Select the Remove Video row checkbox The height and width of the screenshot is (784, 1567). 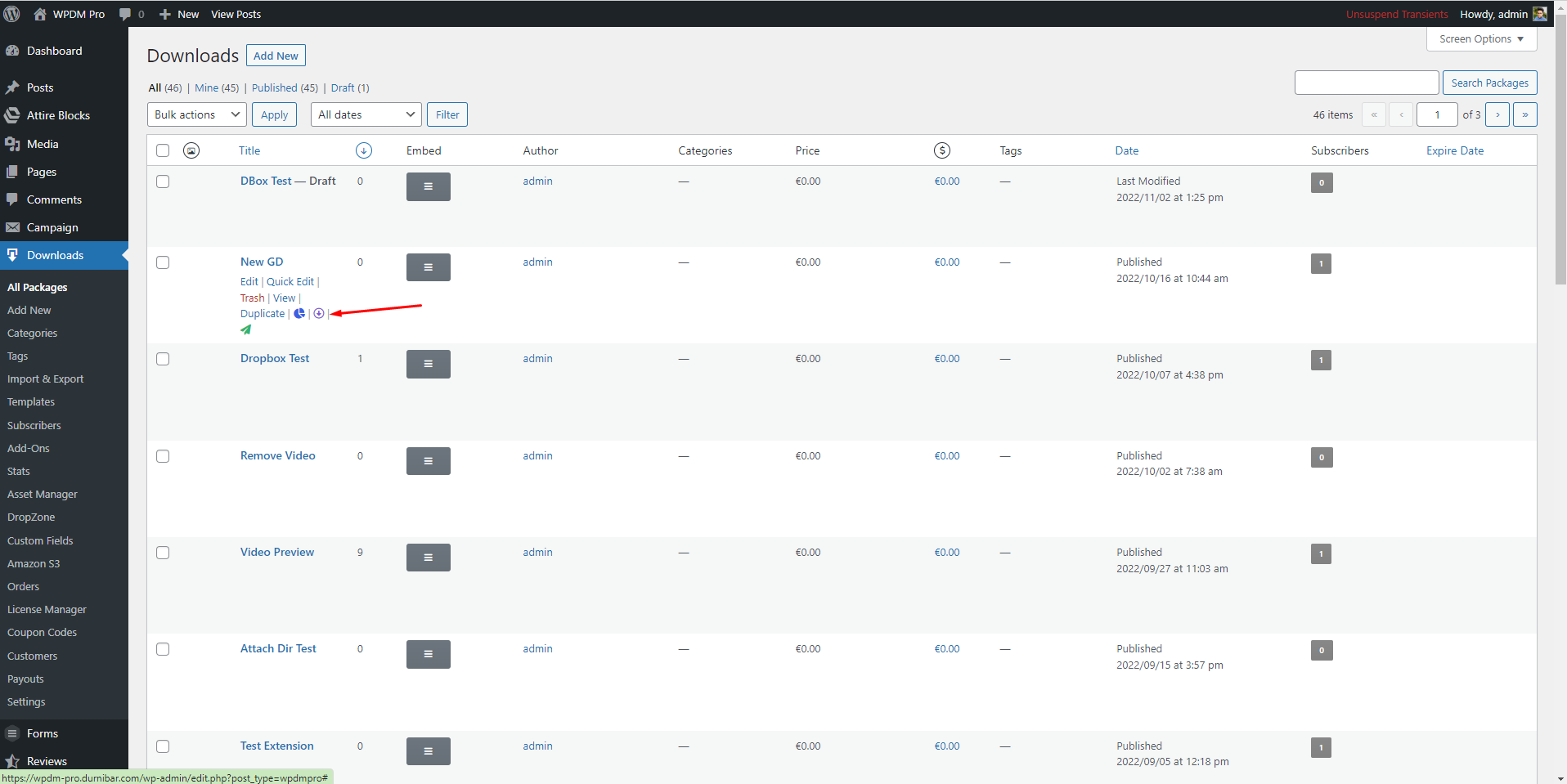tap(163, 456)
